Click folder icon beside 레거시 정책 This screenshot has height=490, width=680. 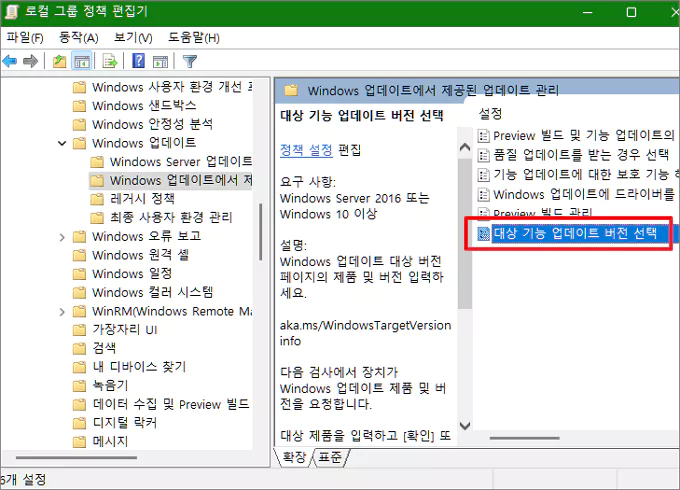[97, 199]
